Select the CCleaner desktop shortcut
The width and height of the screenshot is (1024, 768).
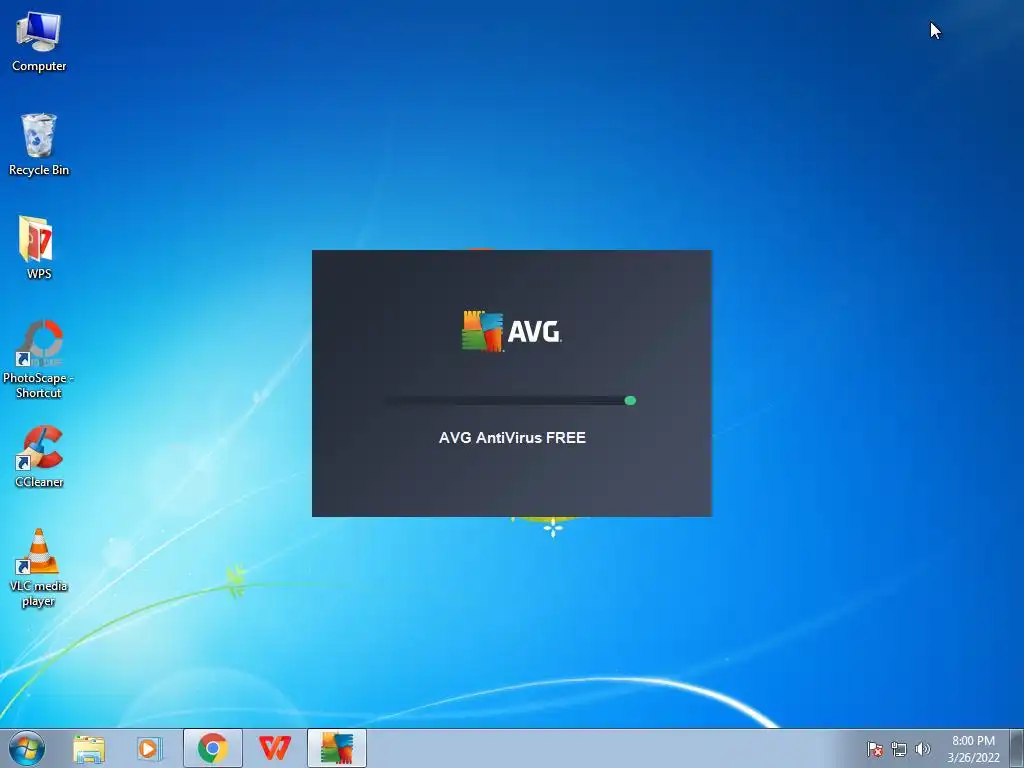coord(39,456)
